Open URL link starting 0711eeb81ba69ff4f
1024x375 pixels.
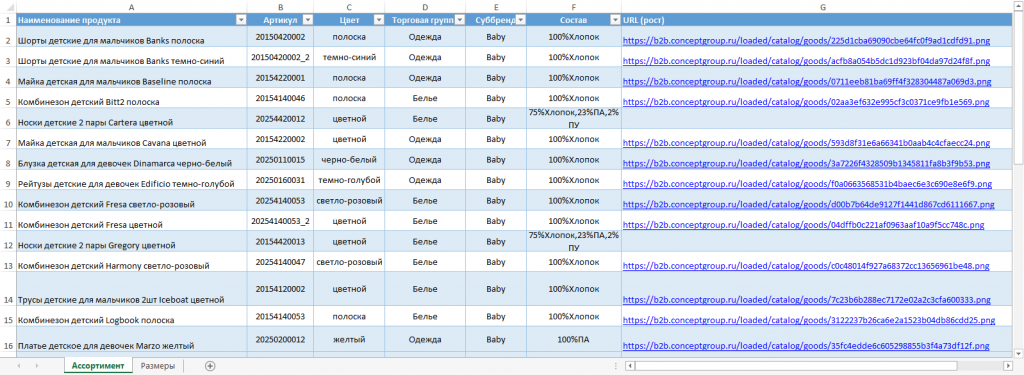[x=807, y=82]
